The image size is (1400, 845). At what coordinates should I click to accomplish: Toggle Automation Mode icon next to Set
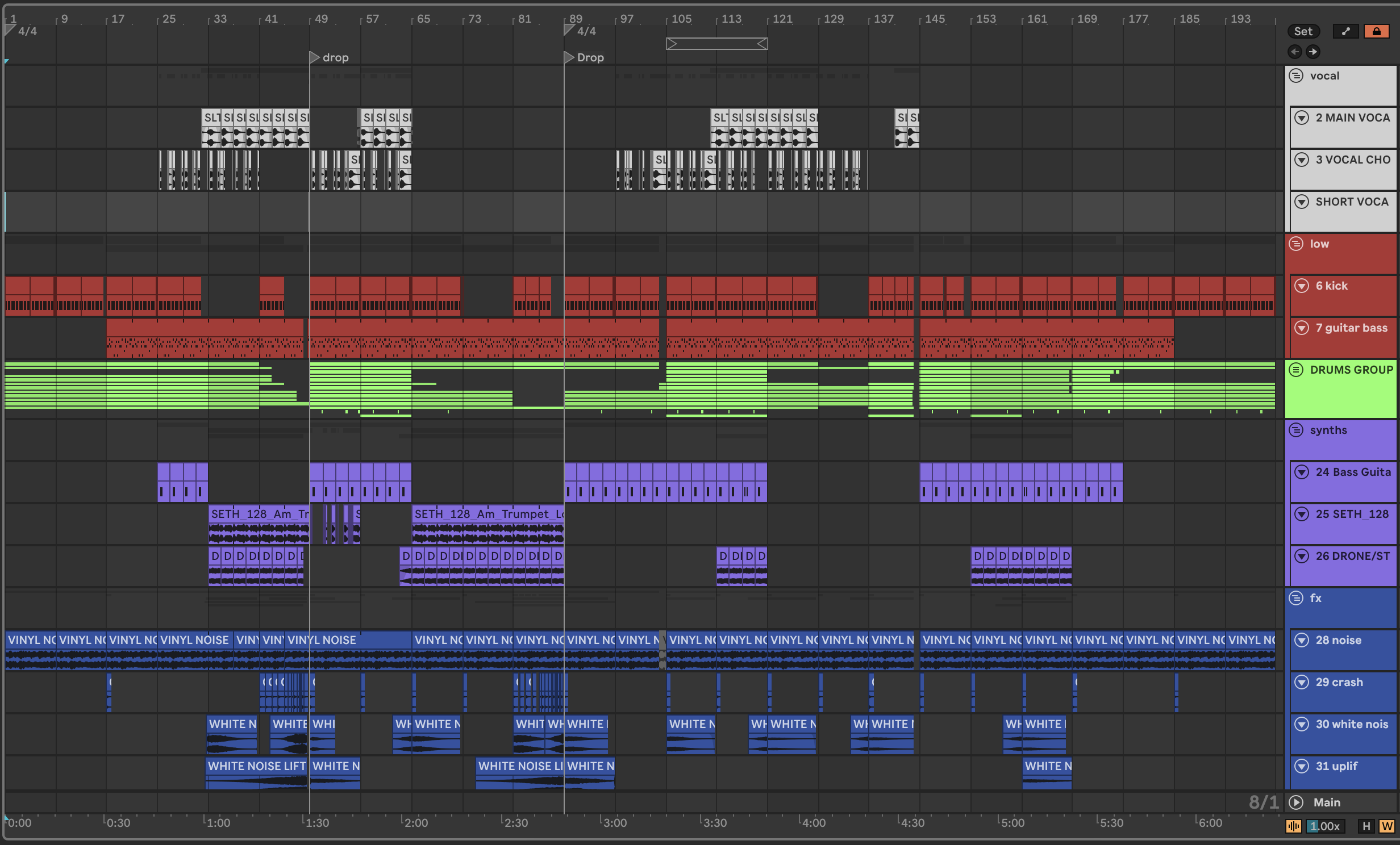coord(1345,31)
